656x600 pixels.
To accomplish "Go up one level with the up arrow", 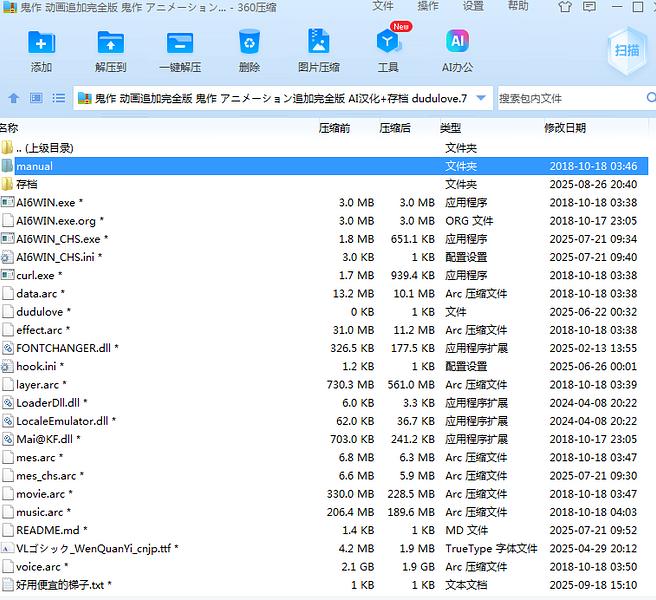I will (x=14, y=98).
